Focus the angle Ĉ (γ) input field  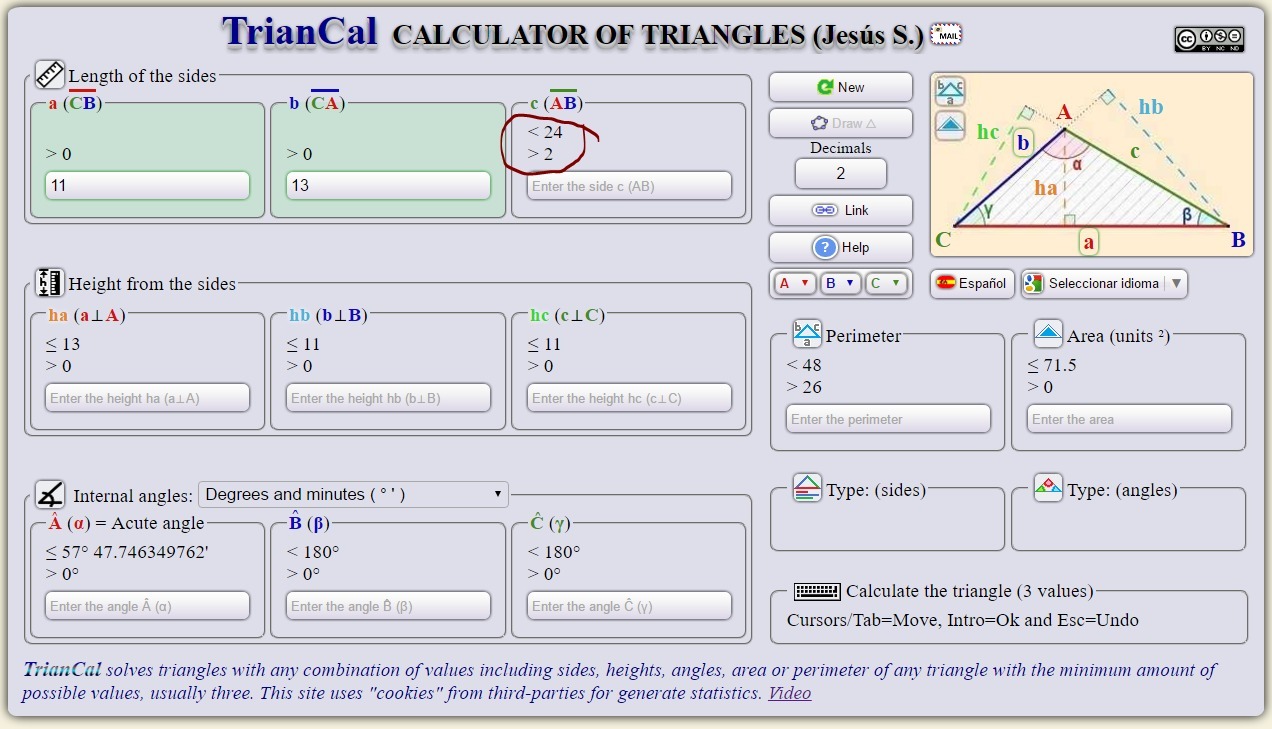[x=629, y=606]
